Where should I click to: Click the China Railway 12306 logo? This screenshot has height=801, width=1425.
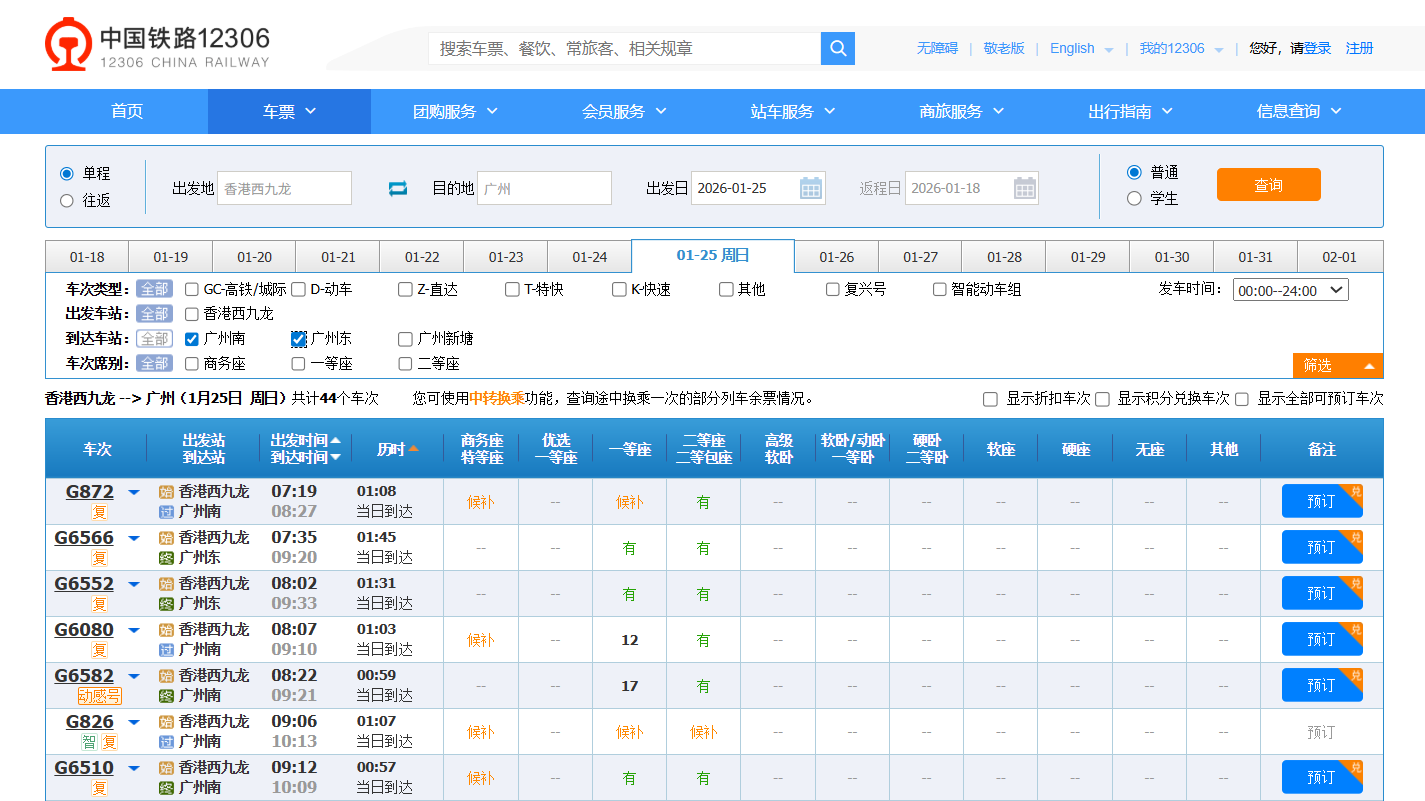click(158, 46)
